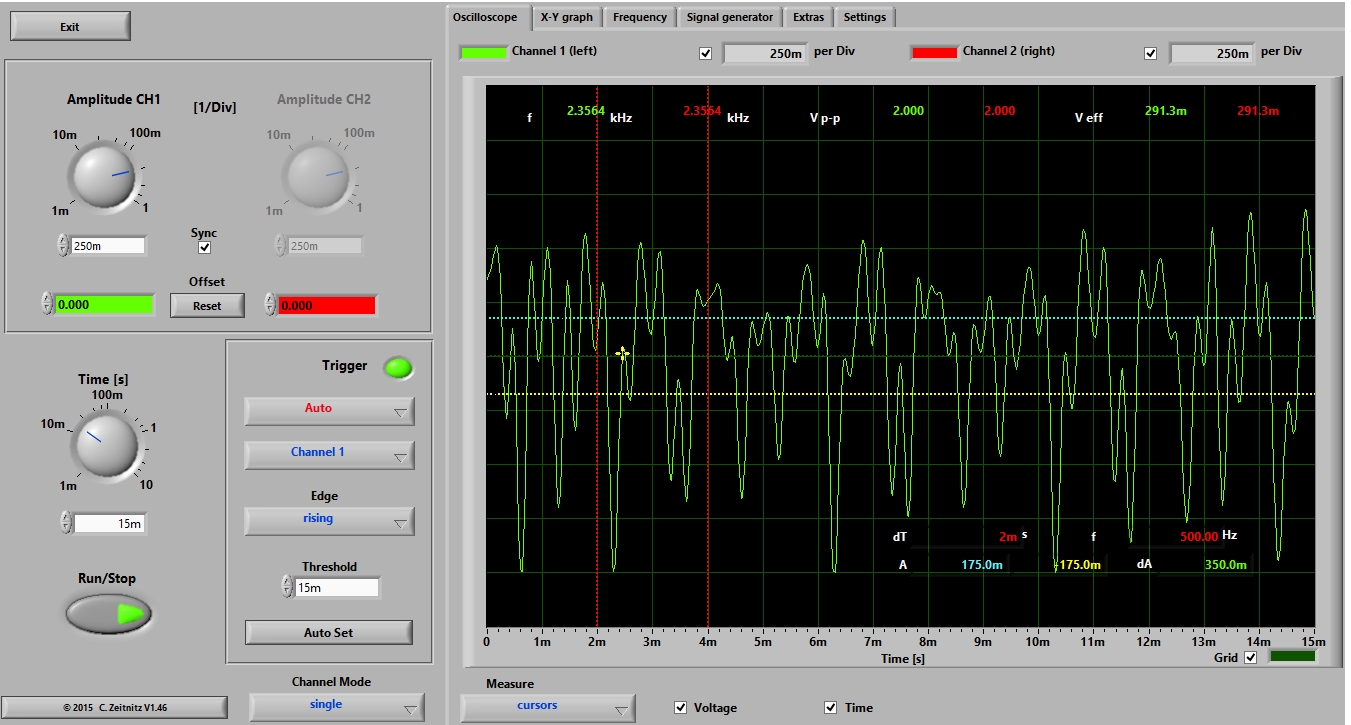
Task: Click the Threshold stepper arrows
Action: pyautogui.click(x=287, y=587)
